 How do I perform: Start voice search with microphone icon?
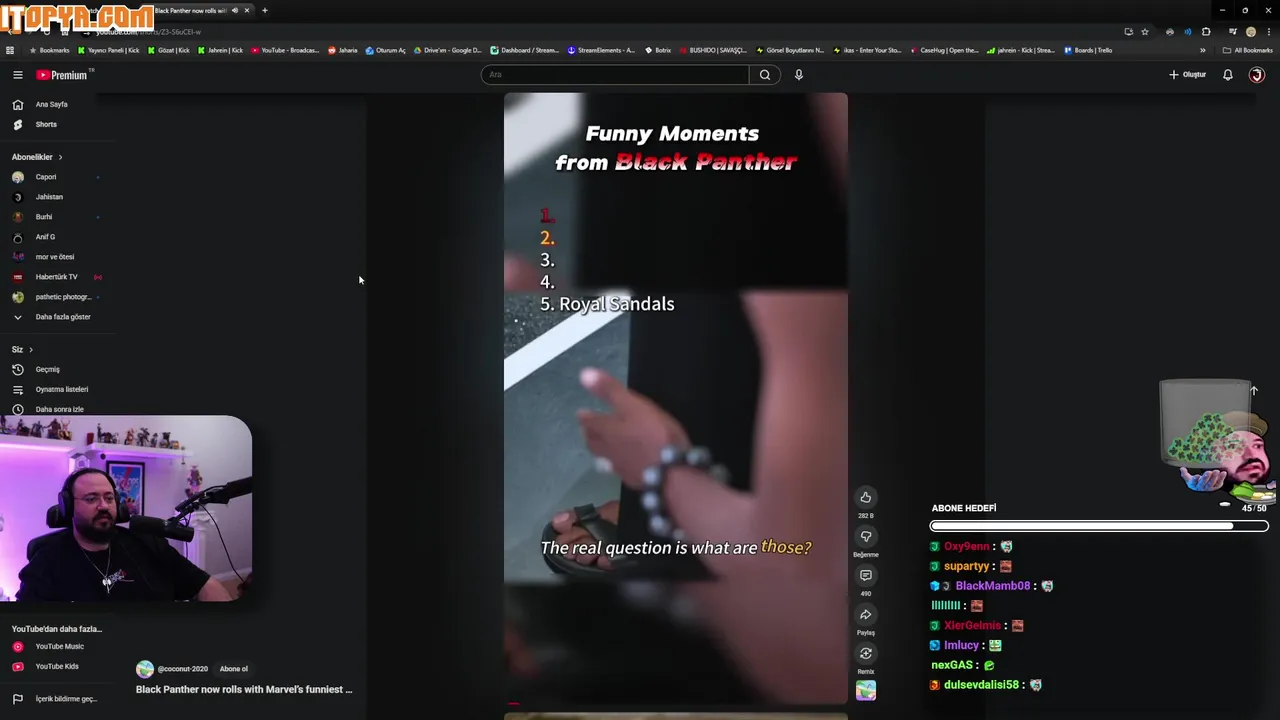click(798, 75)
